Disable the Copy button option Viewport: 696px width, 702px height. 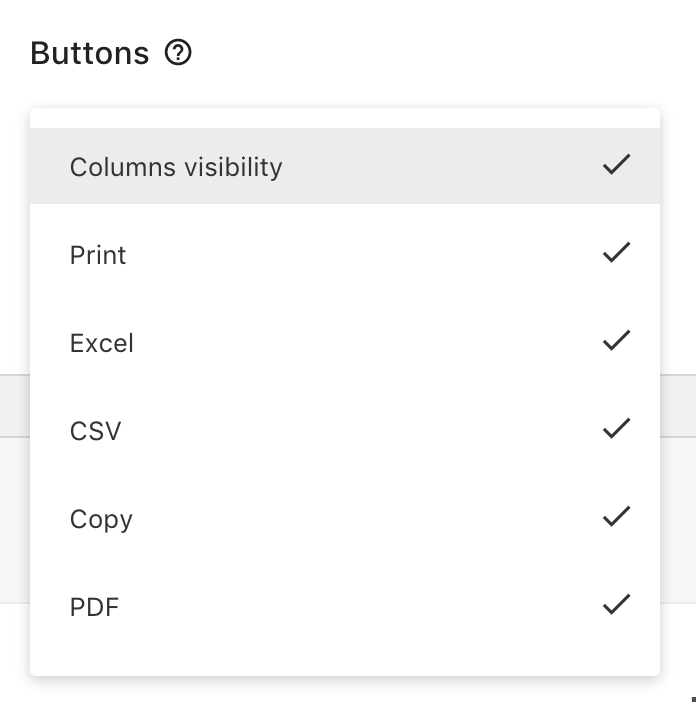coord(345,519)
